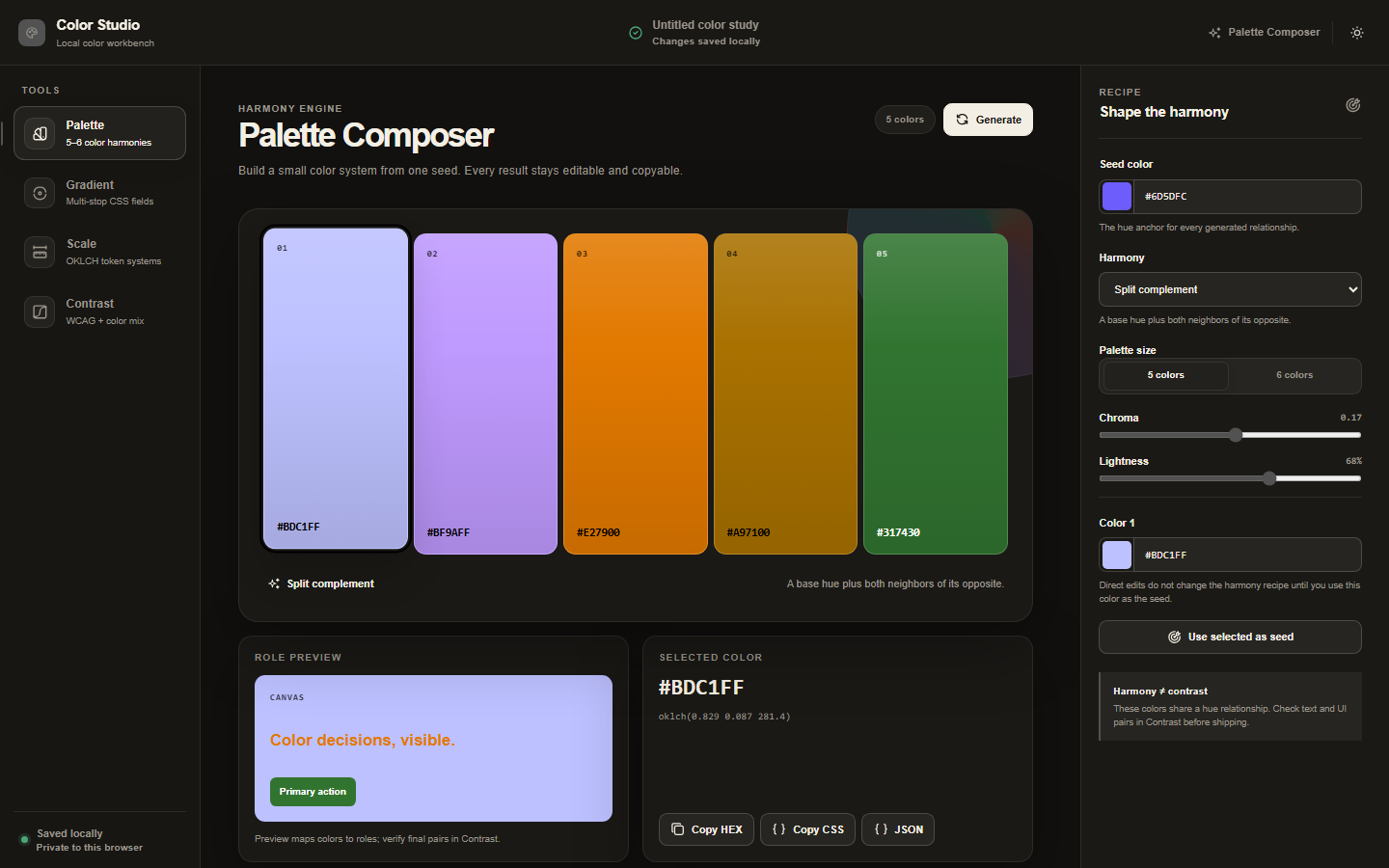Click the Gradient tool icon in sidebar

point(40,193)
